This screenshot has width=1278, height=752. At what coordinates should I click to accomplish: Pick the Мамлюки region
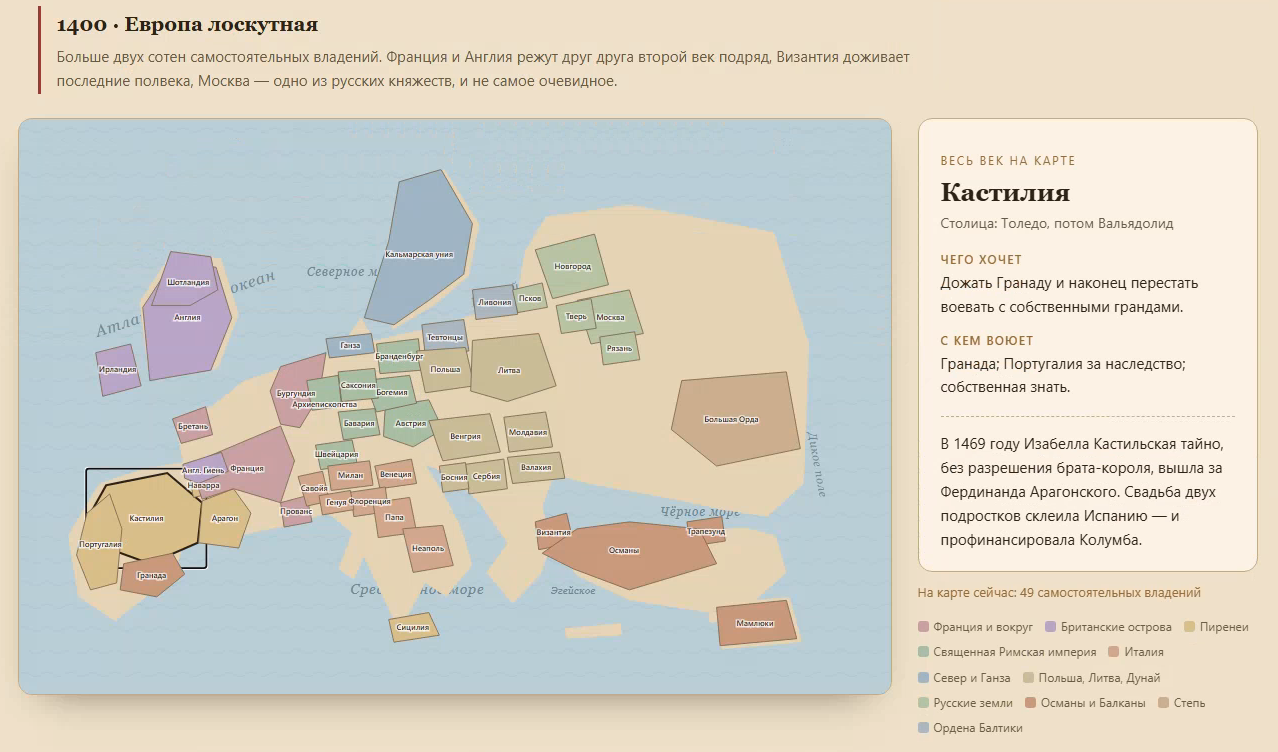(756, 623)
